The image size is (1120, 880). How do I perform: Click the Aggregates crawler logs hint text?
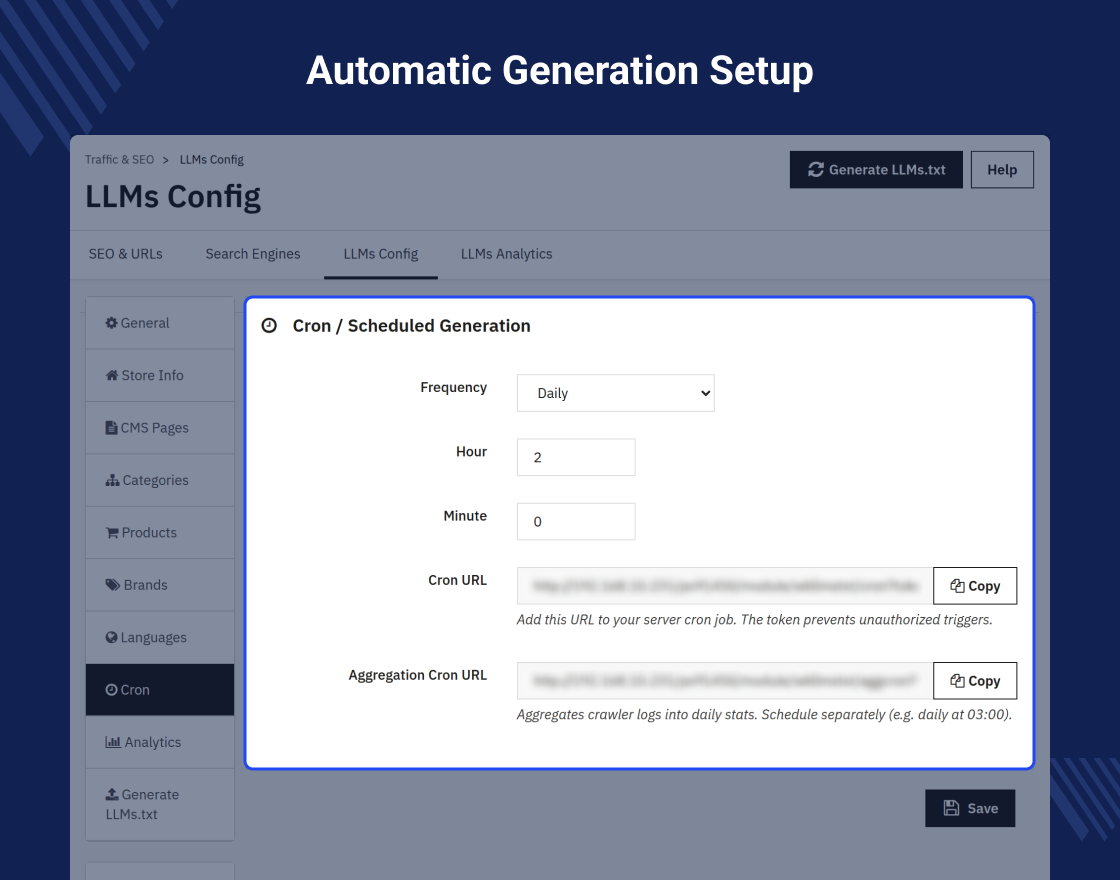tap(764, 714)
